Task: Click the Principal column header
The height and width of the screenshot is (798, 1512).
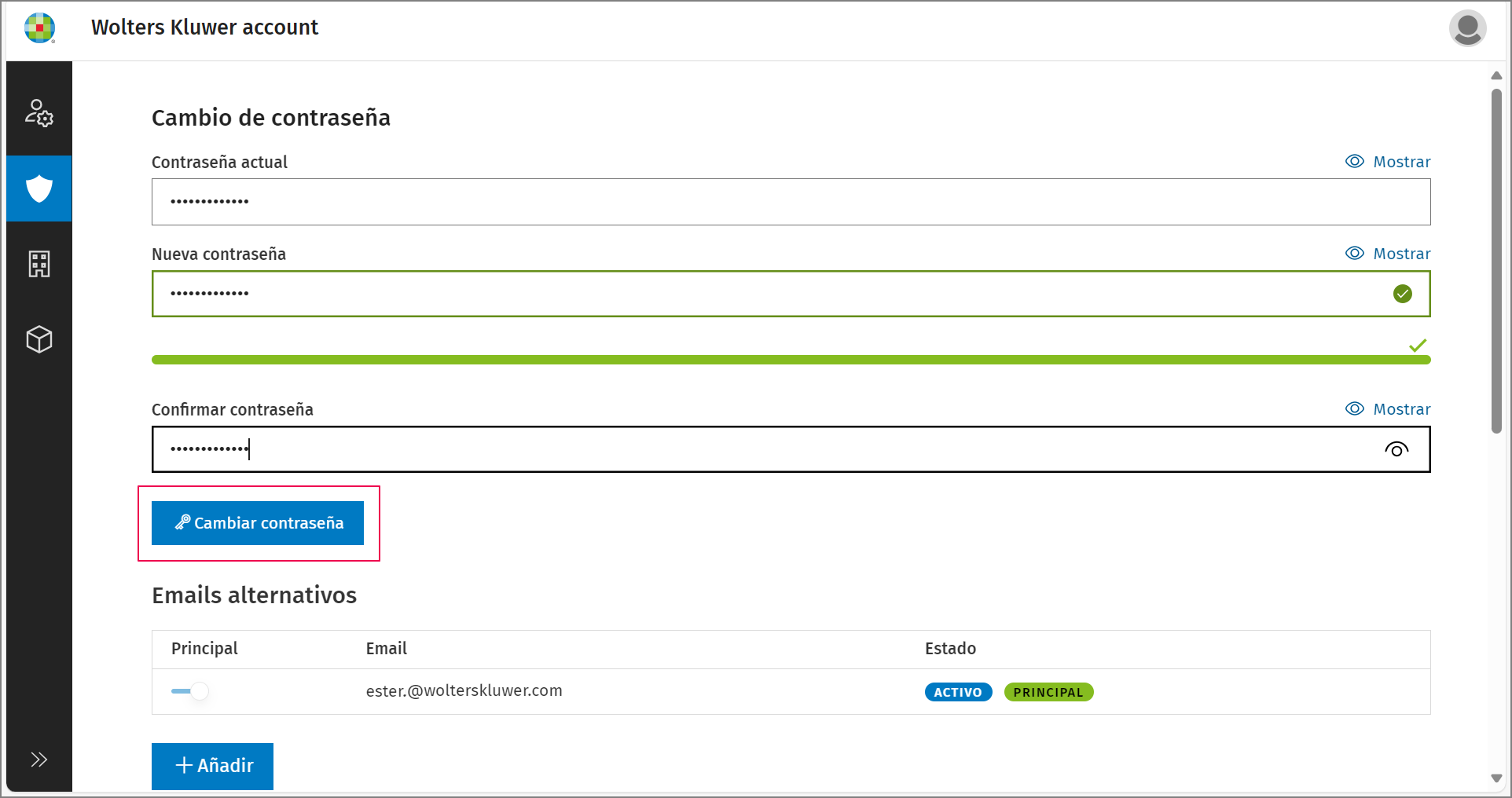Action: click(204, 649)
